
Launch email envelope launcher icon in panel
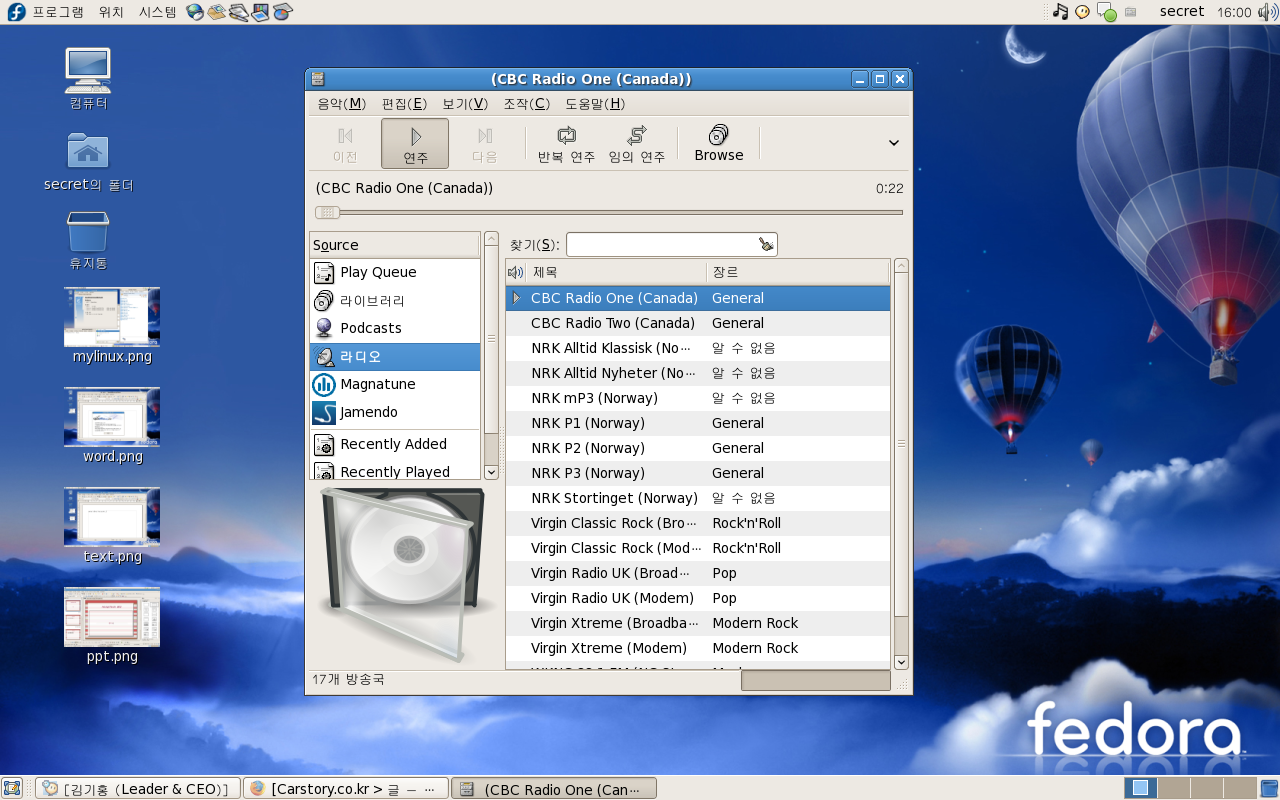point(217,12)
